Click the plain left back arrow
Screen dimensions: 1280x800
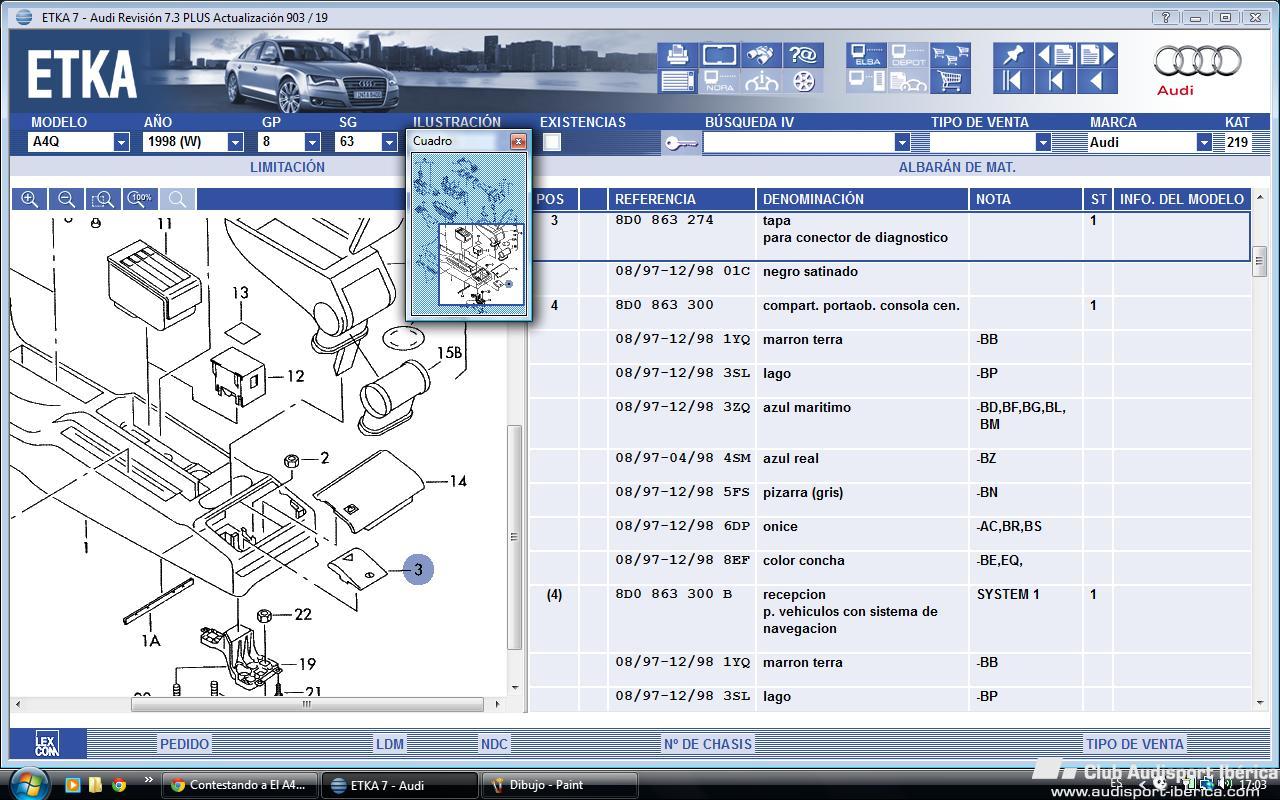[x=1097, y=82]
